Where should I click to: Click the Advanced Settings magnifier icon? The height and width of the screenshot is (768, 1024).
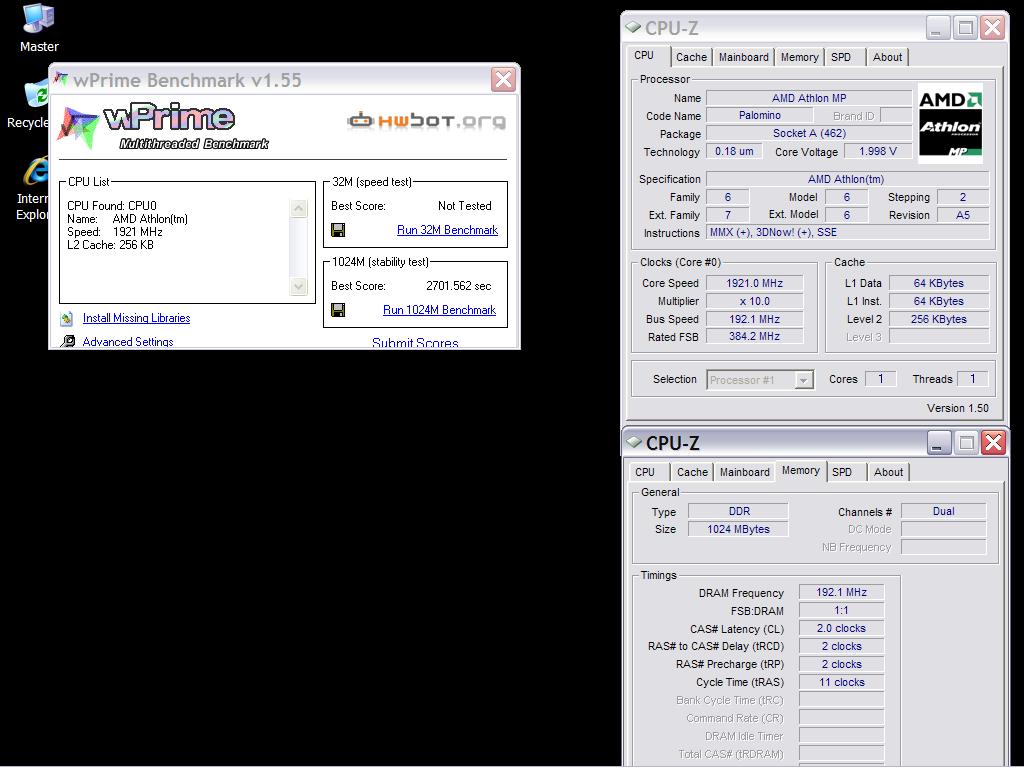pos(67,341)
